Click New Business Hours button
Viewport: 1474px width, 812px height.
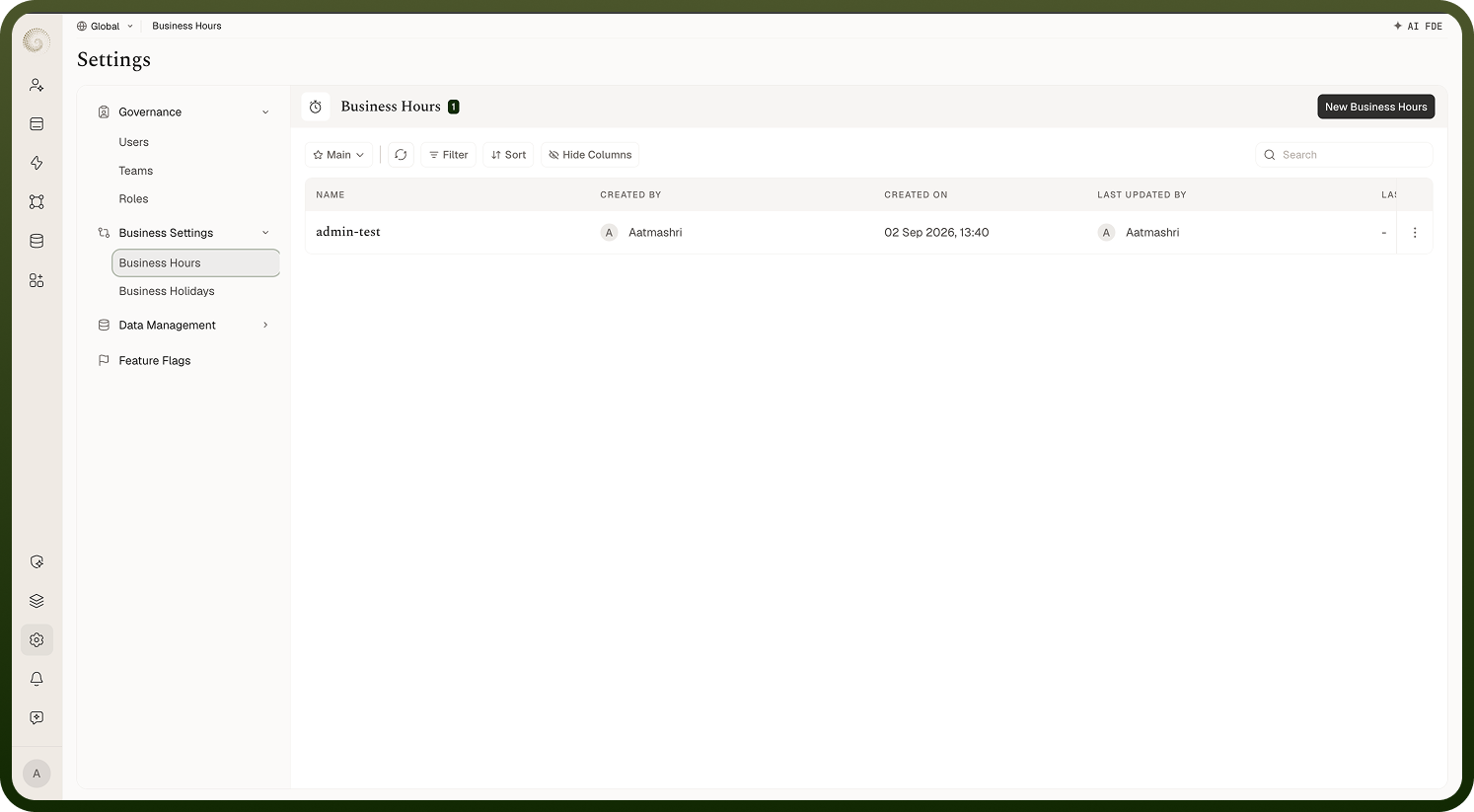pyautogui.click(x=1375, y=107)
